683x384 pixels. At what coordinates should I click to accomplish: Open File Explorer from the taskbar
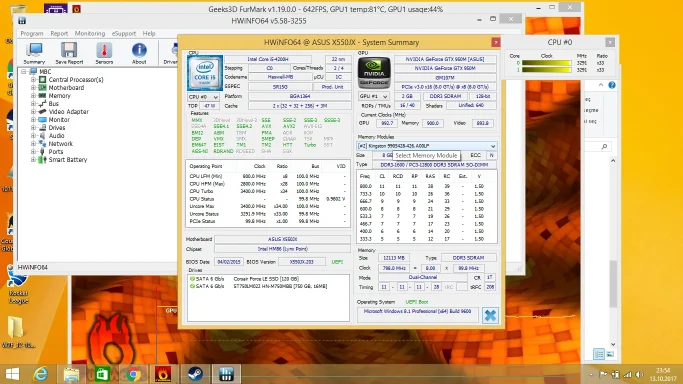[x=71, y=374]
